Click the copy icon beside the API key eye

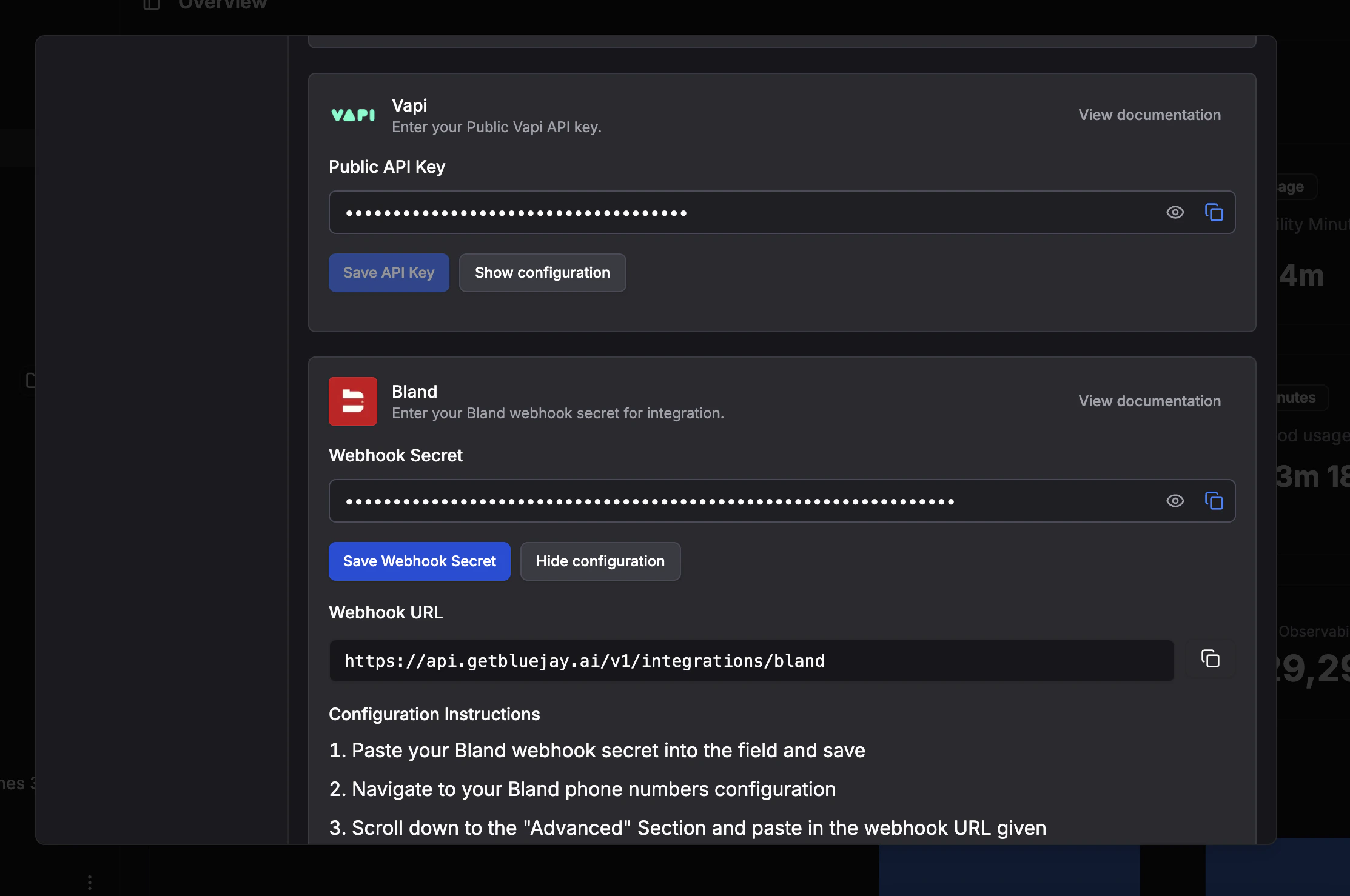tap(1214, 212)
